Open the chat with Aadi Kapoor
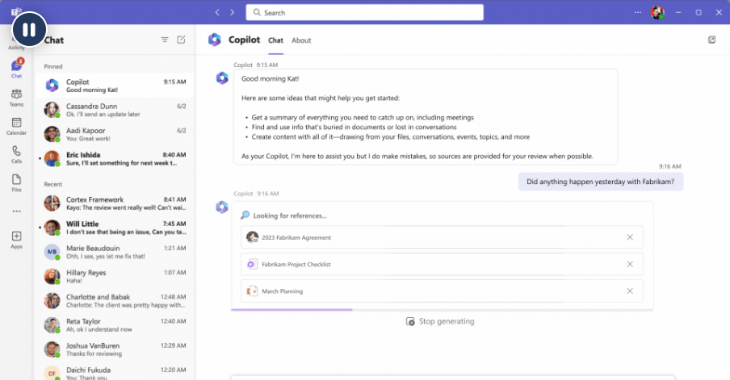The image size is (730, 380). coord(115,134)
